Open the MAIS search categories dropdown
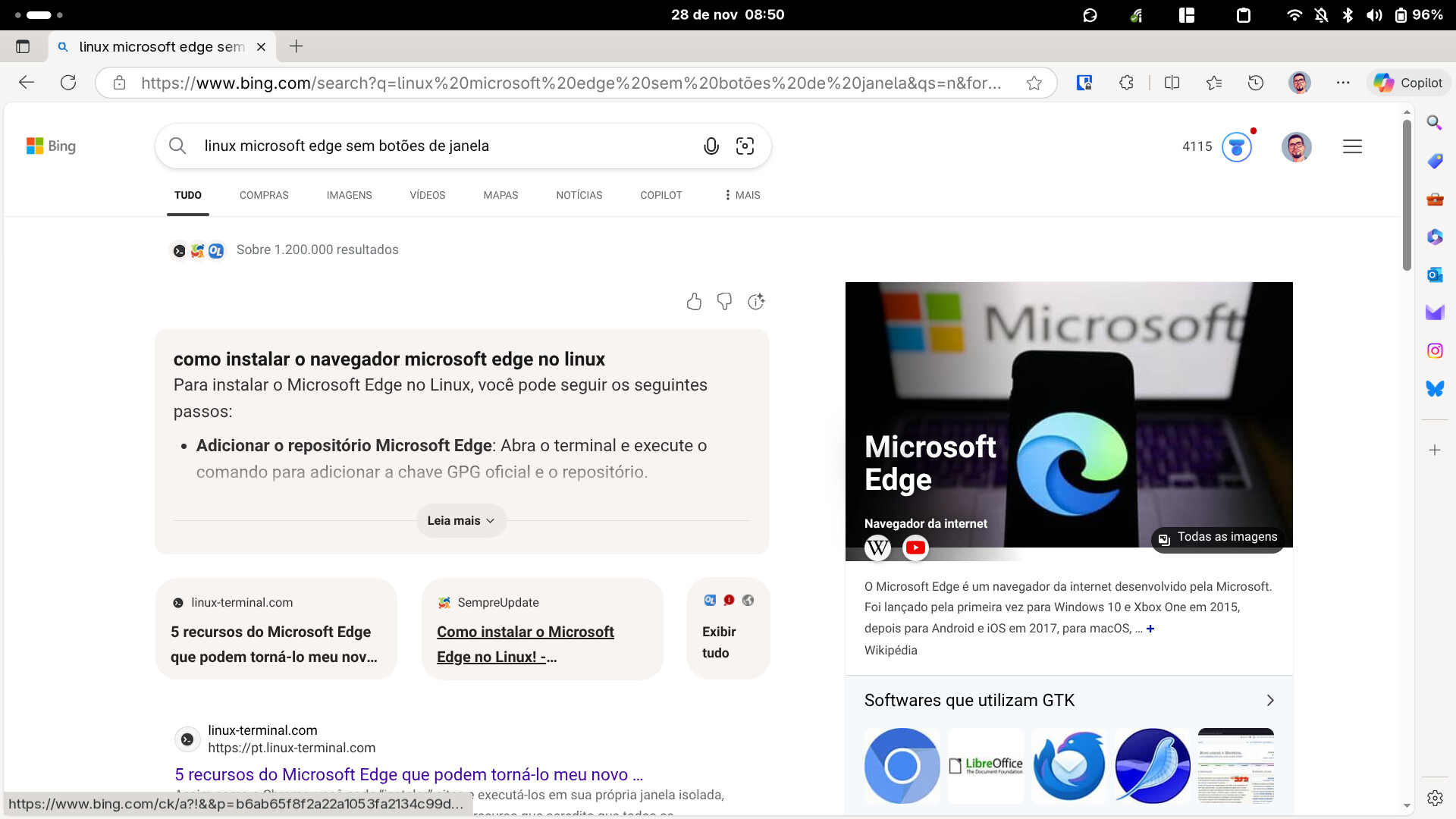 coord(742,195)
